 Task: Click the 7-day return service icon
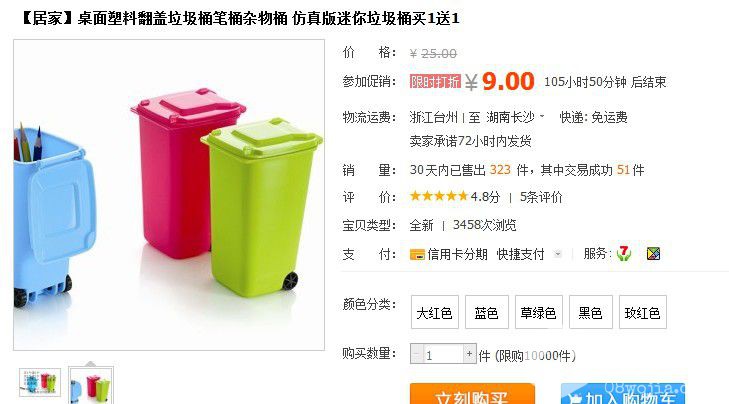[624, 254]
